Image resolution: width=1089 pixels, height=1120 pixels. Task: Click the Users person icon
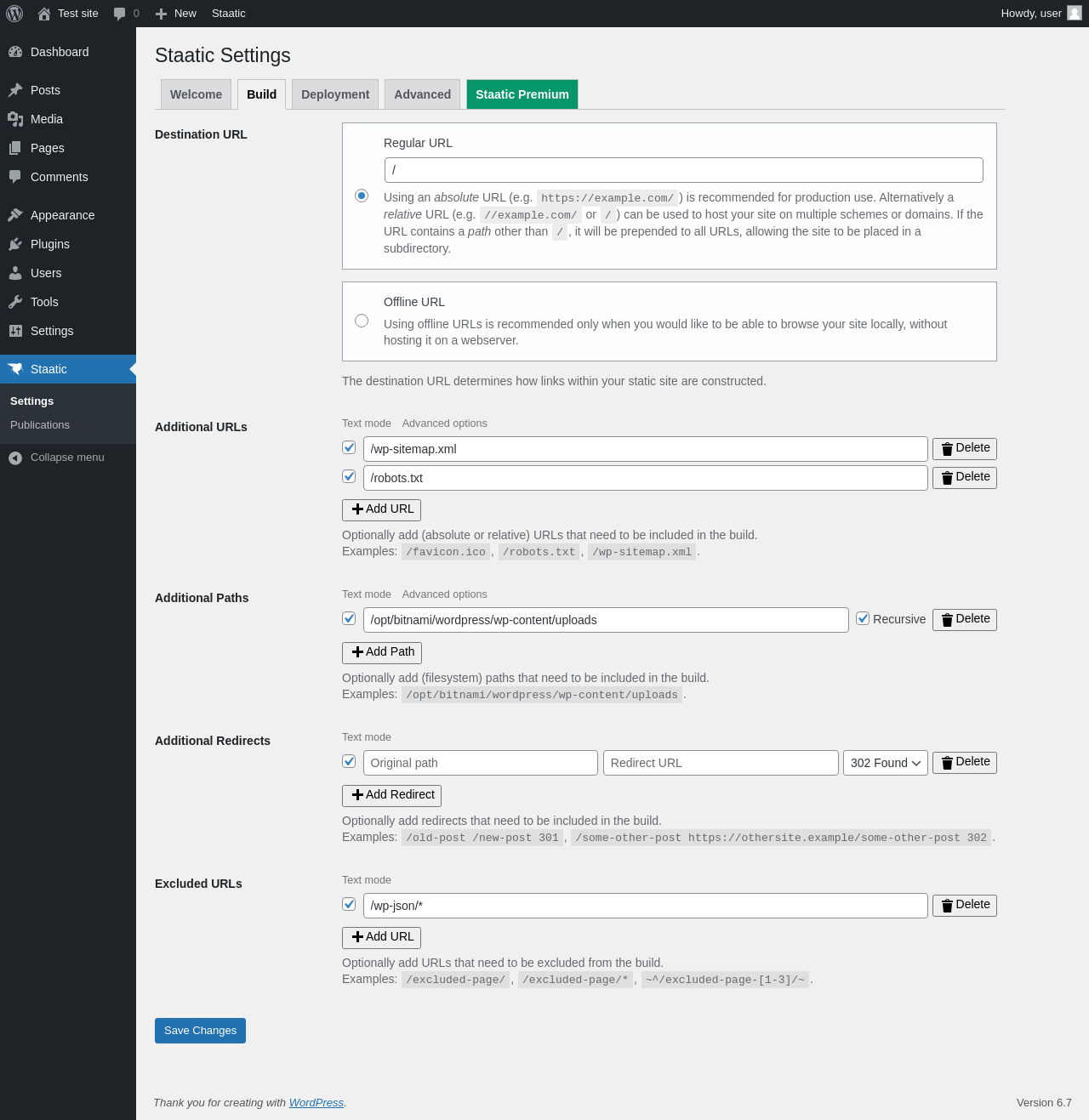(x=15, y=273)
